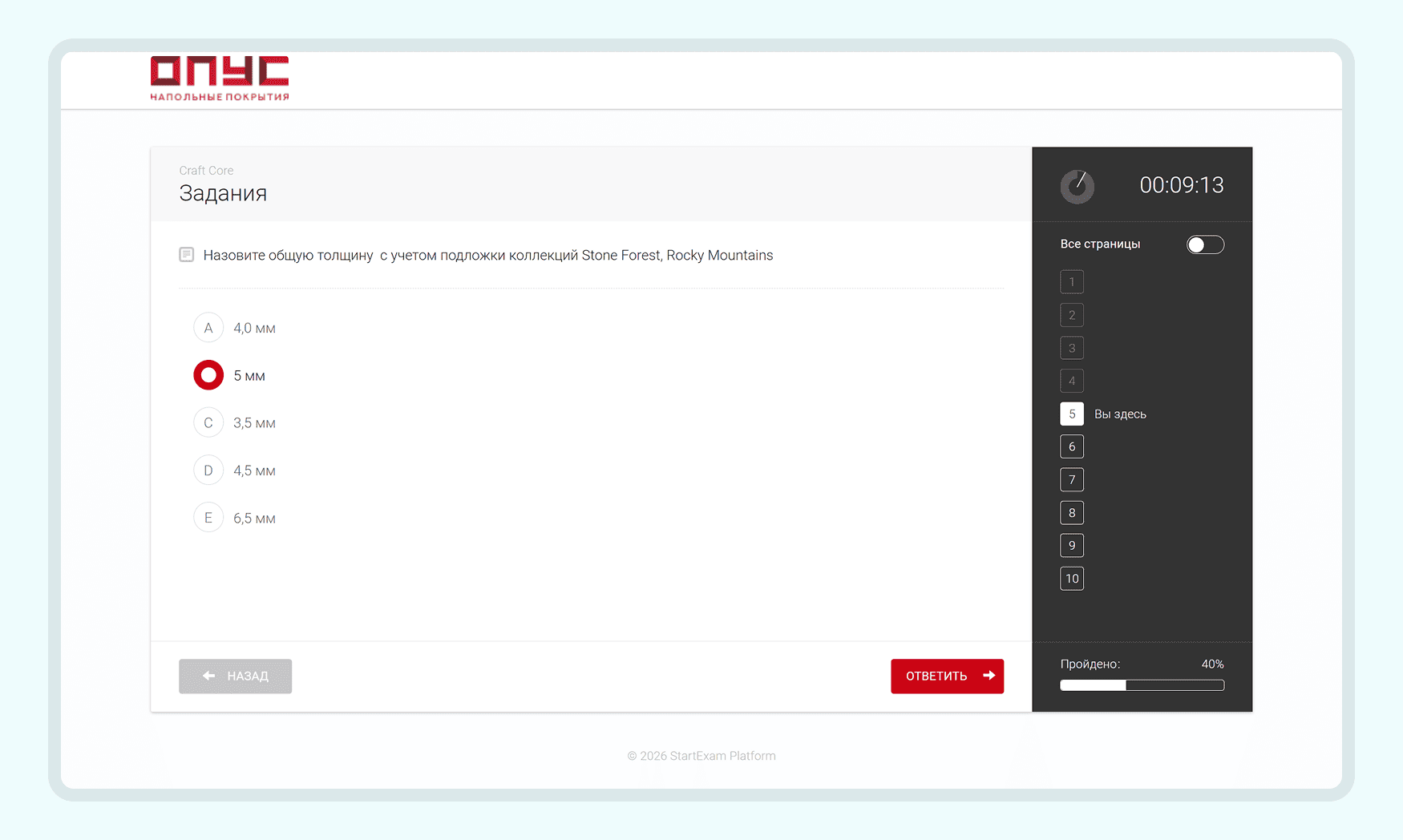Jump to question page 9

1072,545
